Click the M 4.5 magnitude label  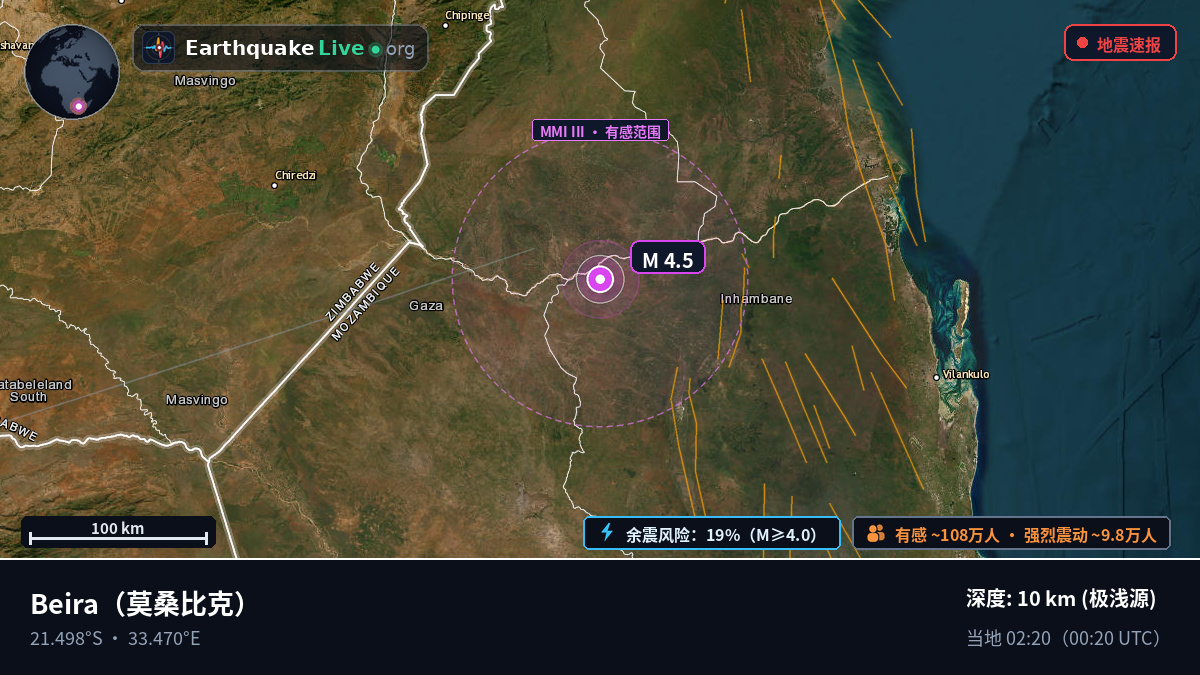[x=668, y=258]
